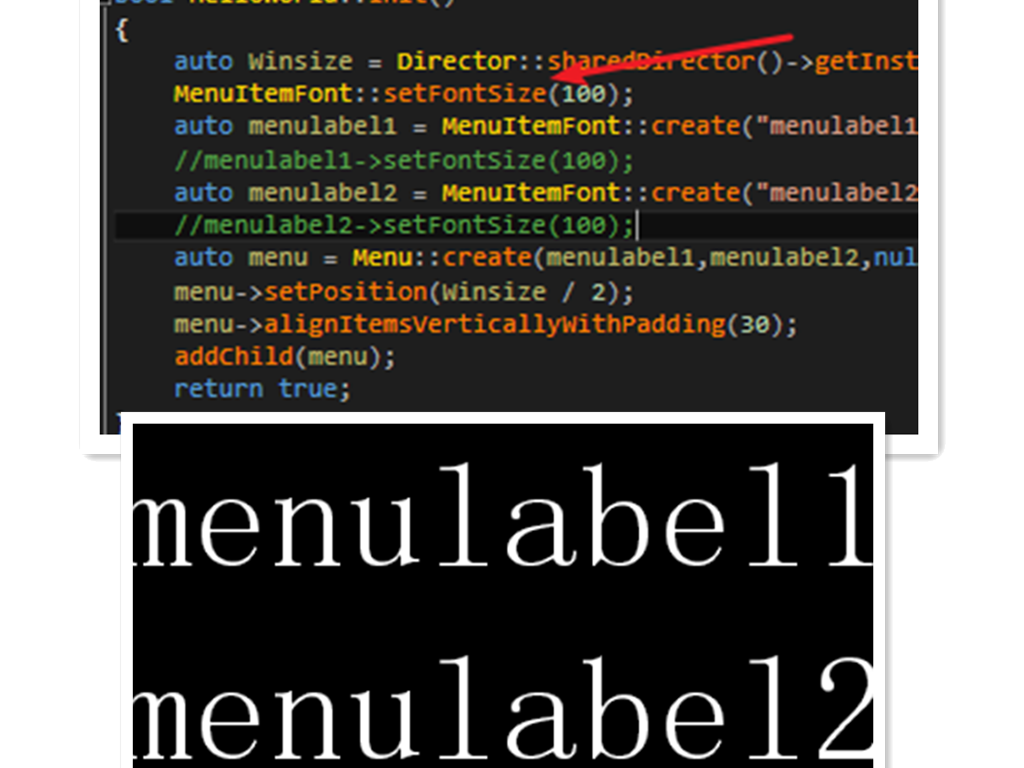Click the code outlining margin bar

[x=105, y=216]
